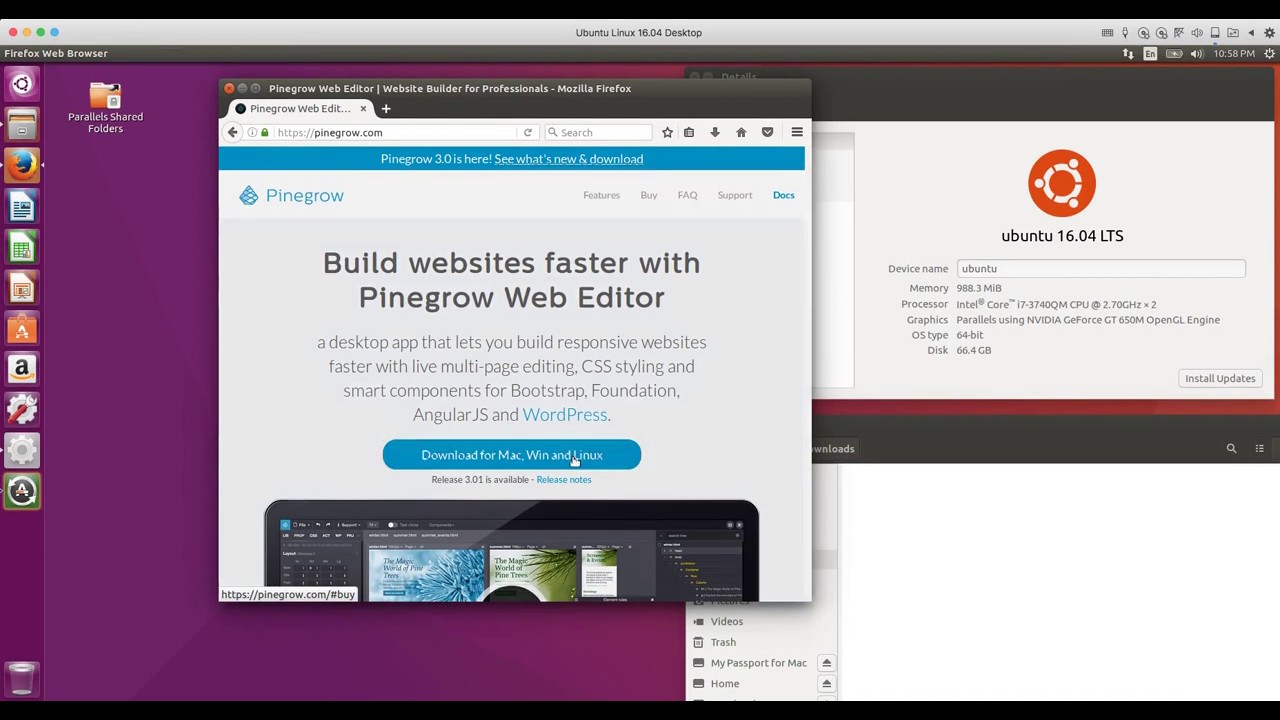The image size is (1280, 720).
Task: Click the green padlock in the address bar
Action: pos(265,132)
